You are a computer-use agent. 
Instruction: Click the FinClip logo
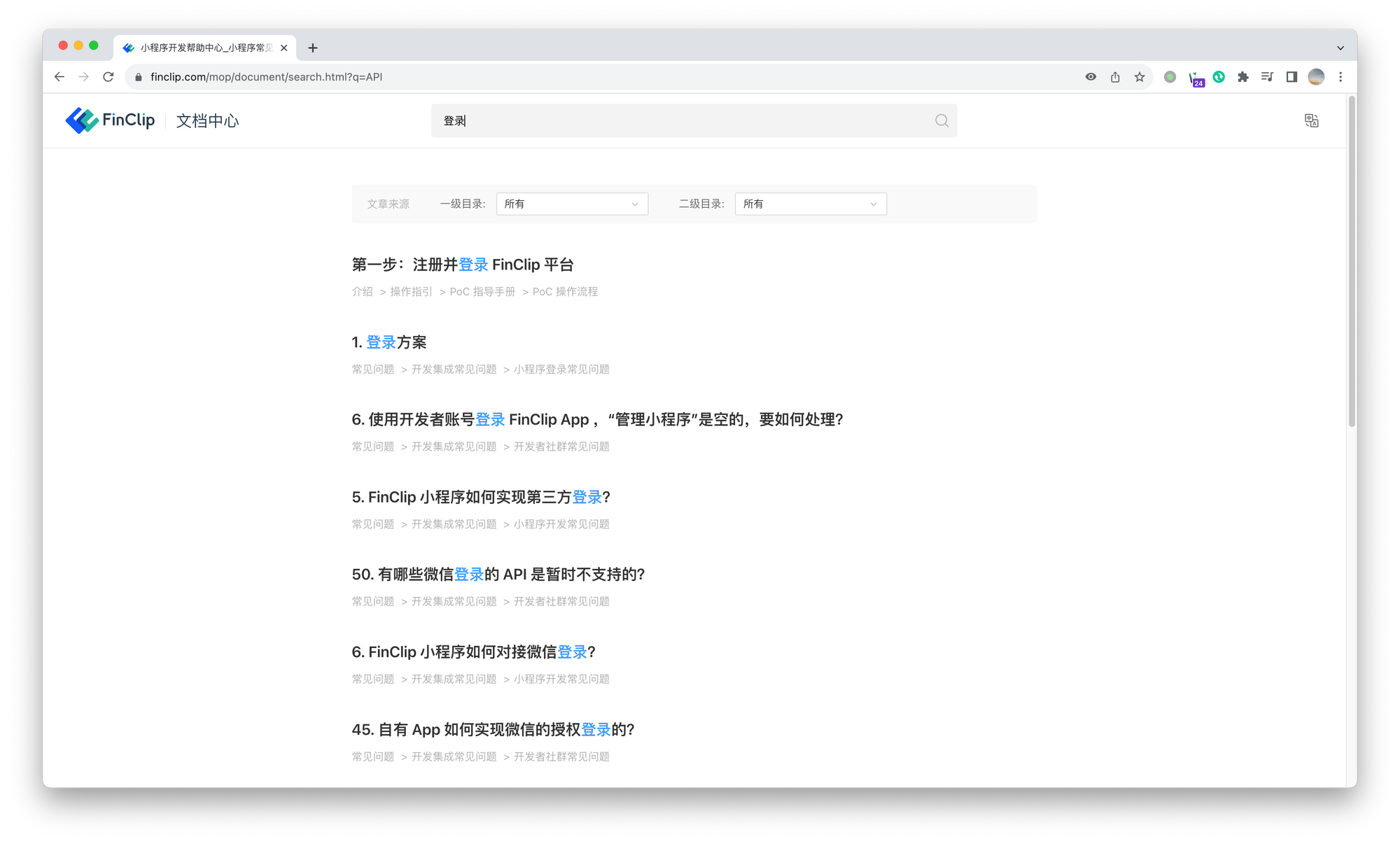pyautogui.click(x=111, y=120)
